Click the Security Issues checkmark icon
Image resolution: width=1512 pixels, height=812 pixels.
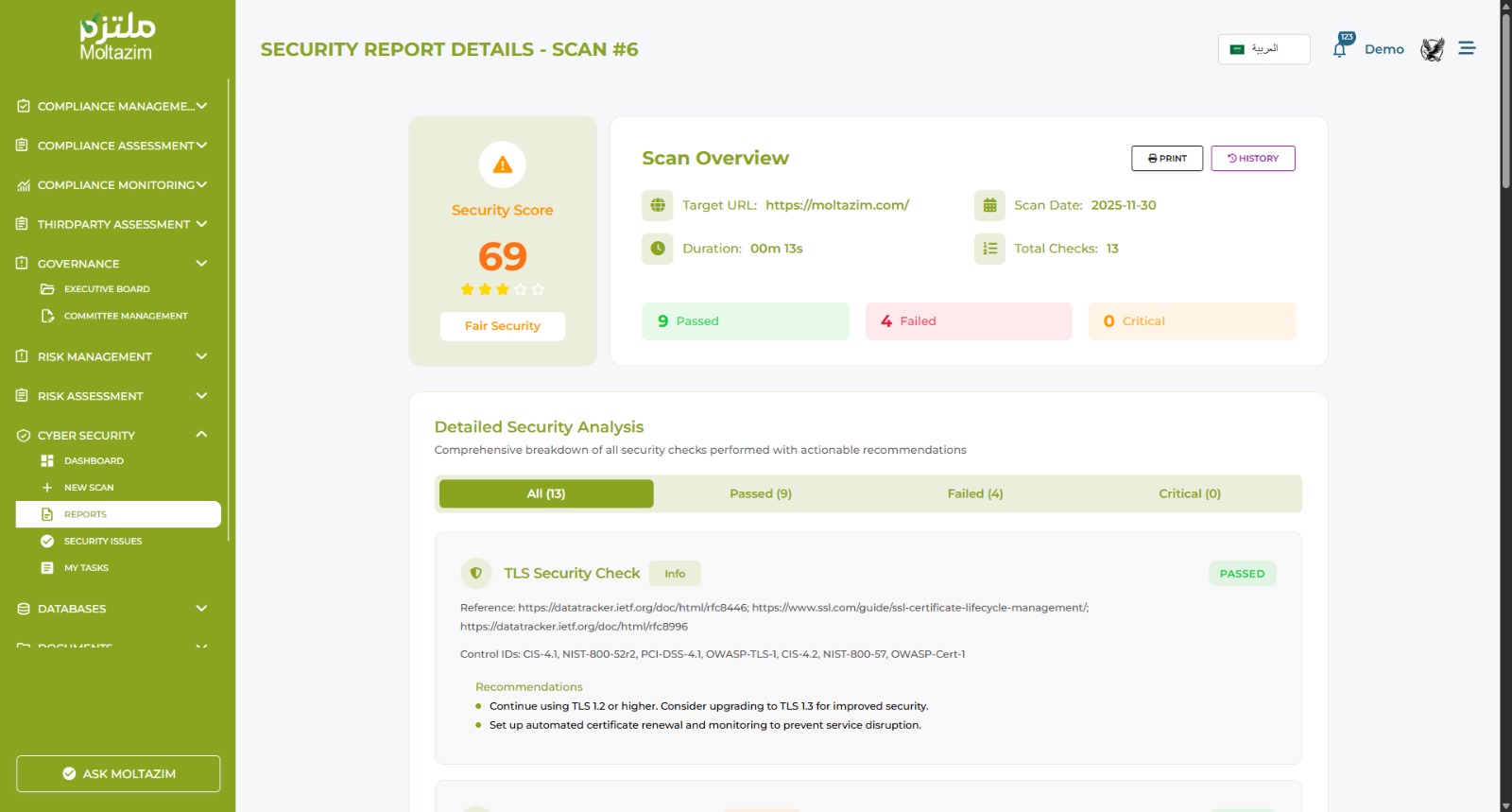(x=47, y=541)
